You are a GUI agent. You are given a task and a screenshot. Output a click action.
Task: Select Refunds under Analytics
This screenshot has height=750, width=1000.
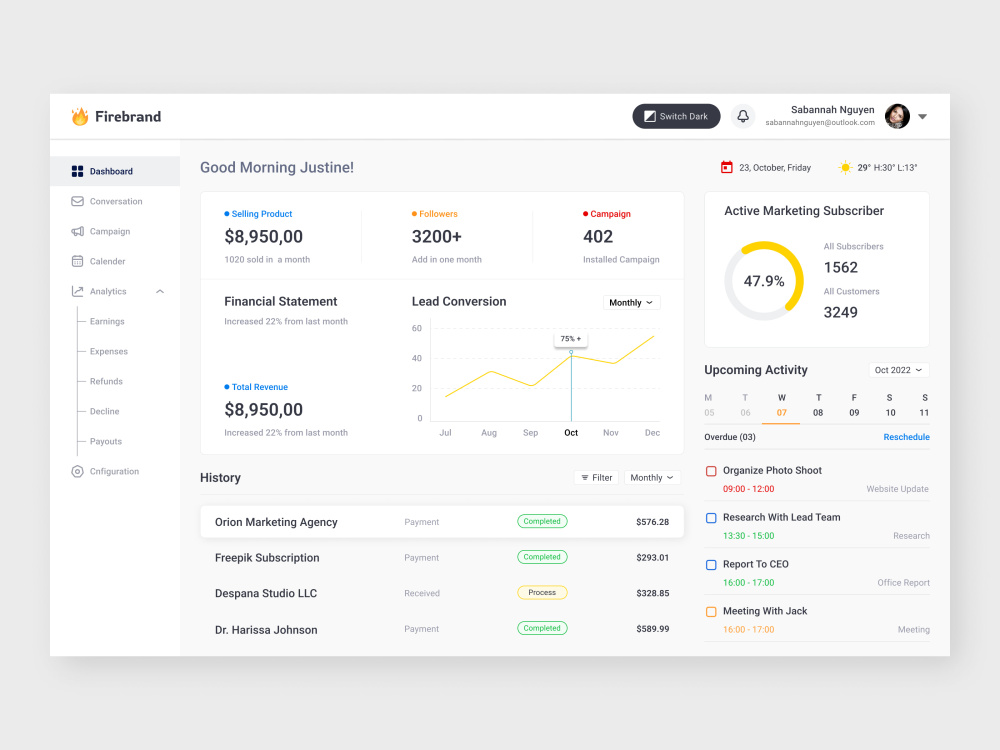click(106, 381)
